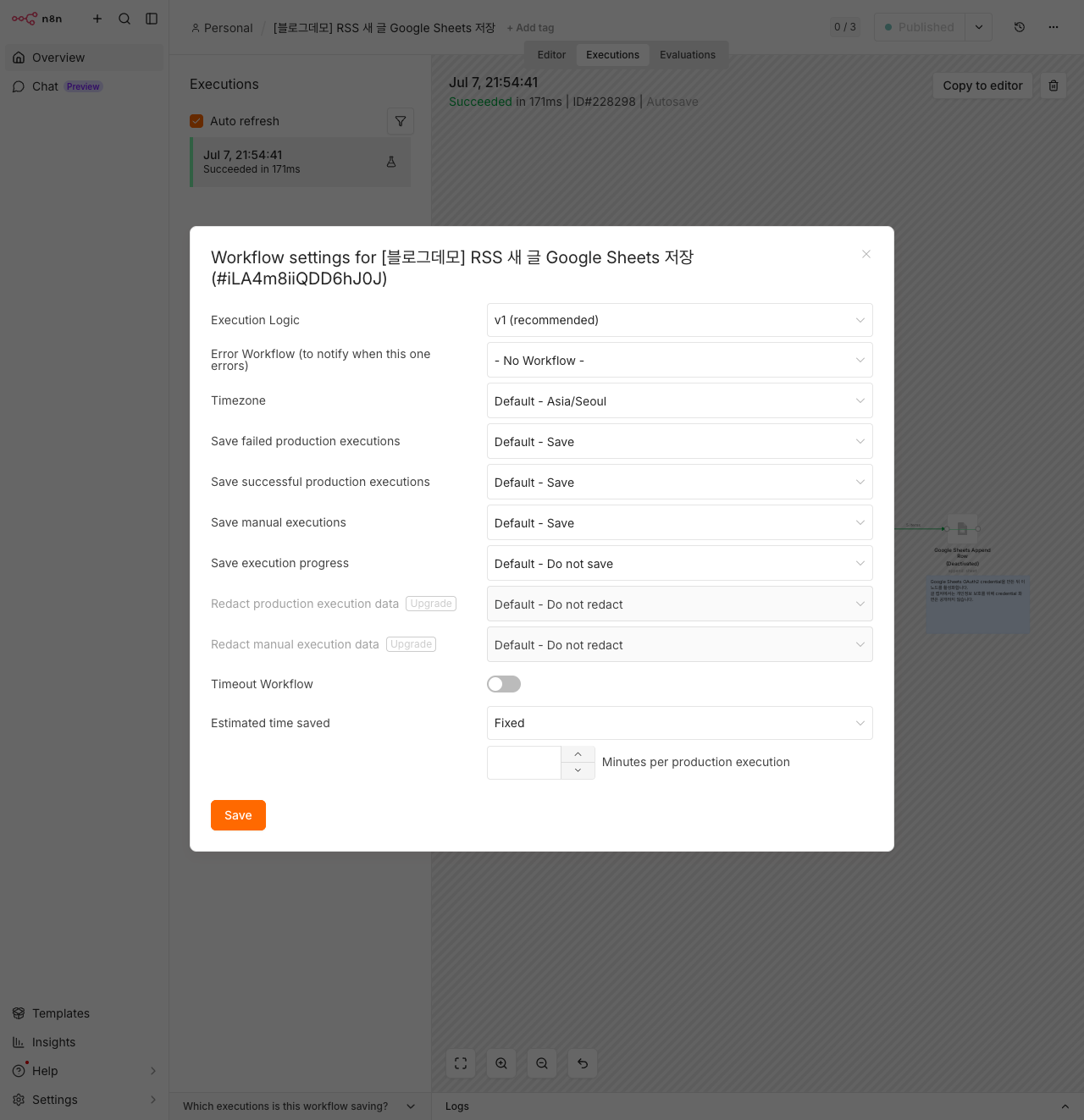Switch to the Editor tab
Viewport: 1084px width, 1120px height.
[x=551, y=55]
